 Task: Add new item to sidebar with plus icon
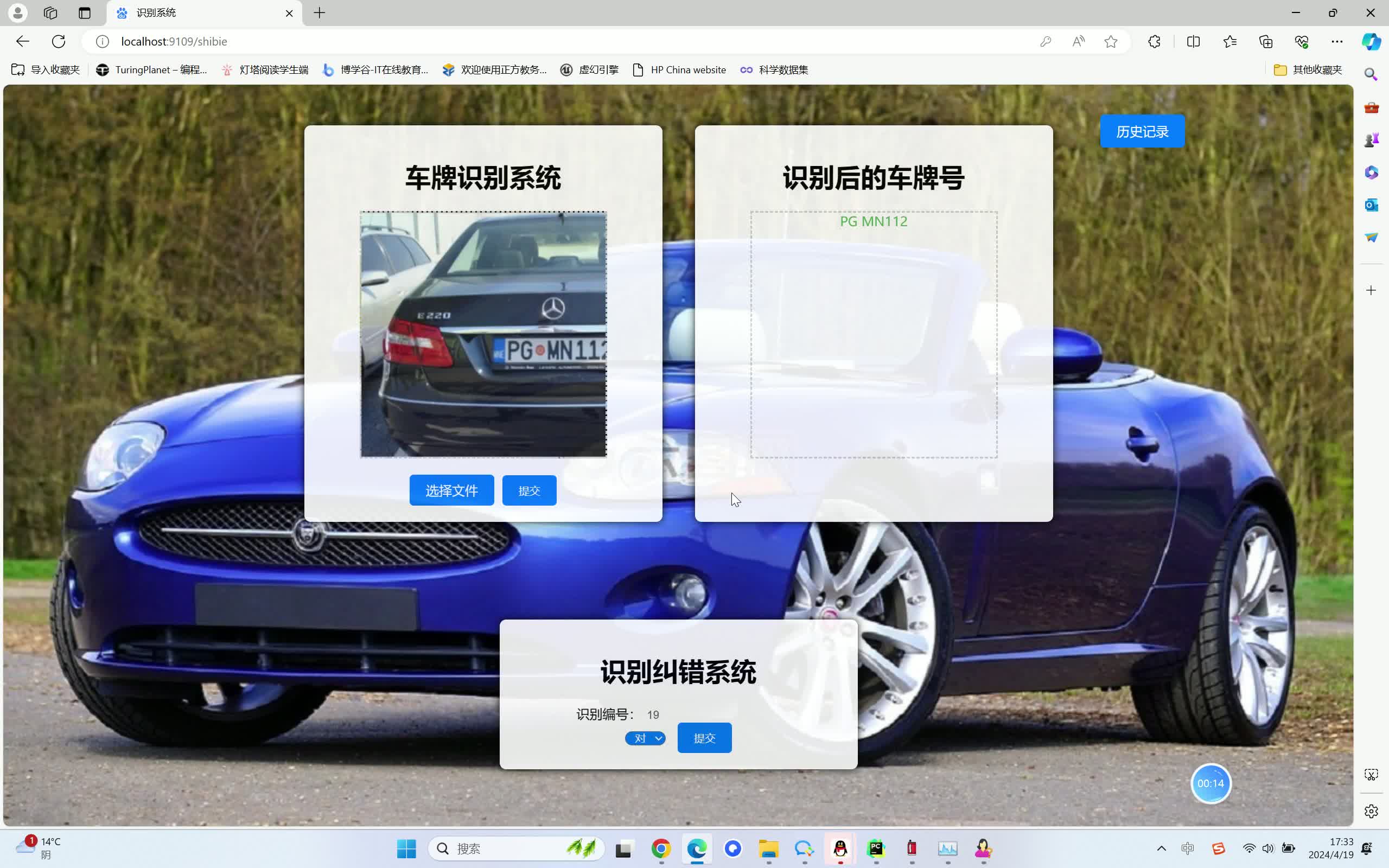[1372, 290]
